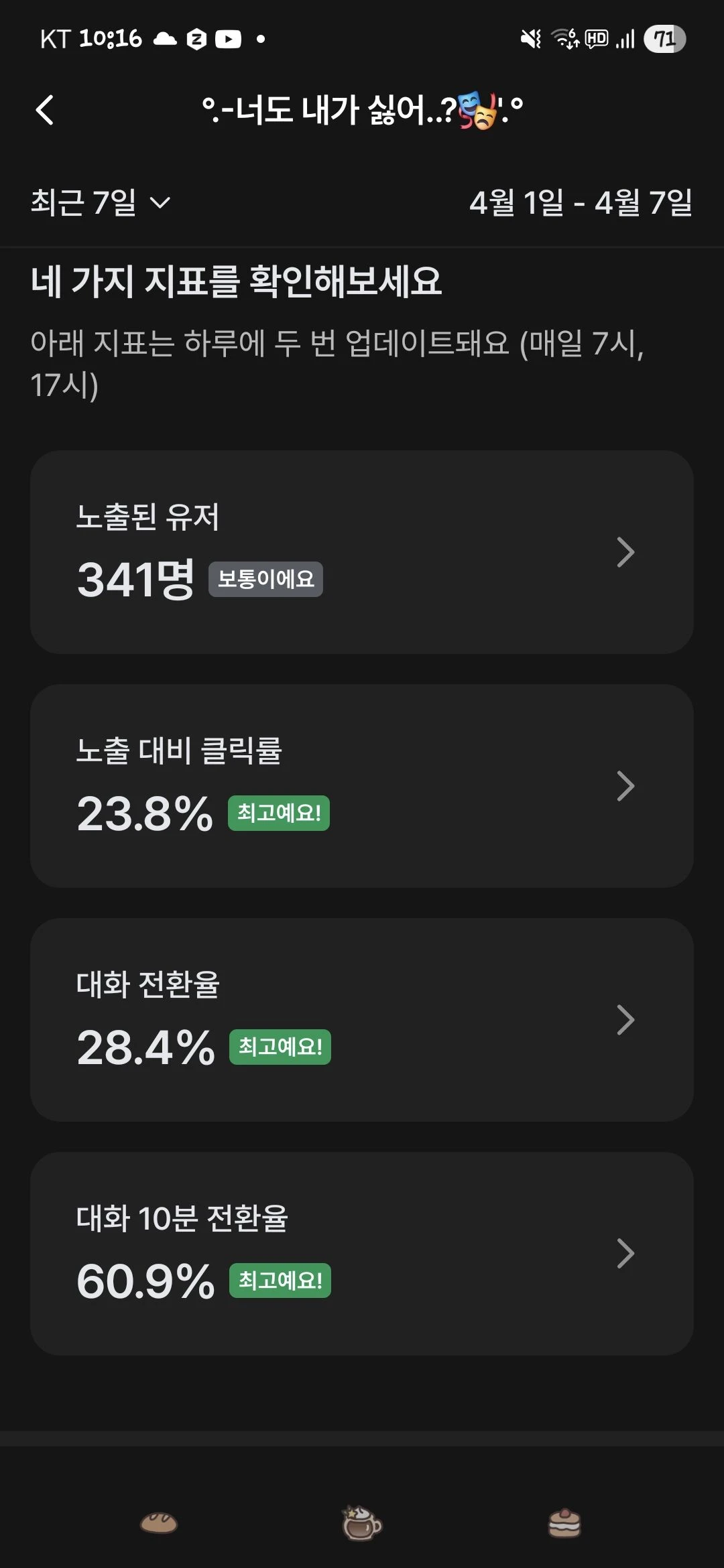This screenshot has height=1568, width=724.
Task: Tap the back arrow icon
Action: [x=45, y=111]
